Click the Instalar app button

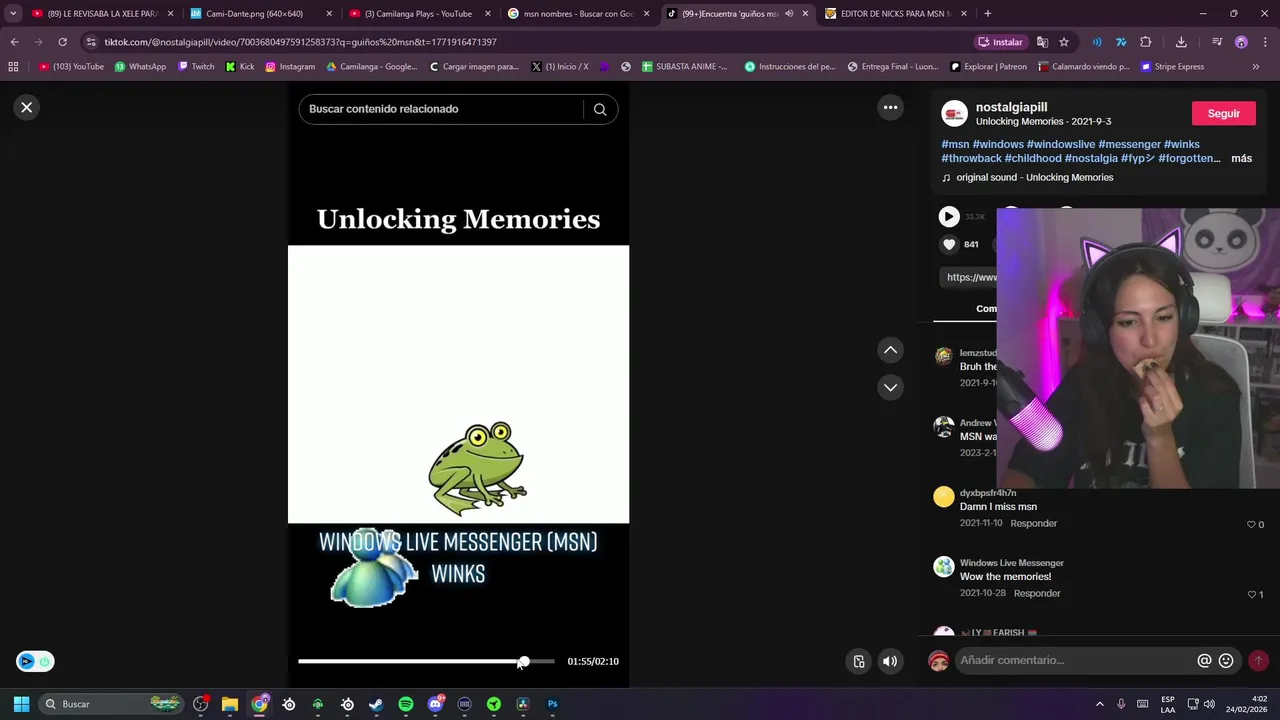(1001, 42)
